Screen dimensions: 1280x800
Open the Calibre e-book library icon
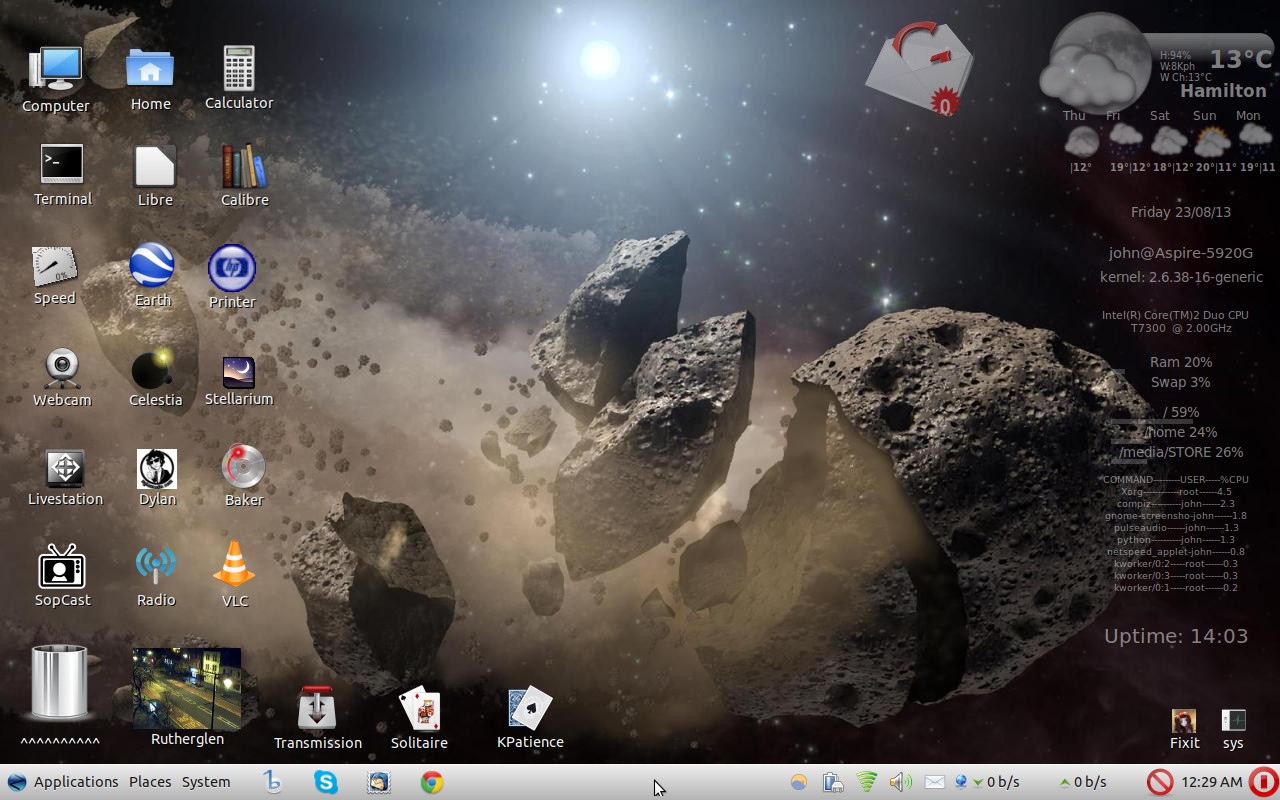tap(244, 166)
